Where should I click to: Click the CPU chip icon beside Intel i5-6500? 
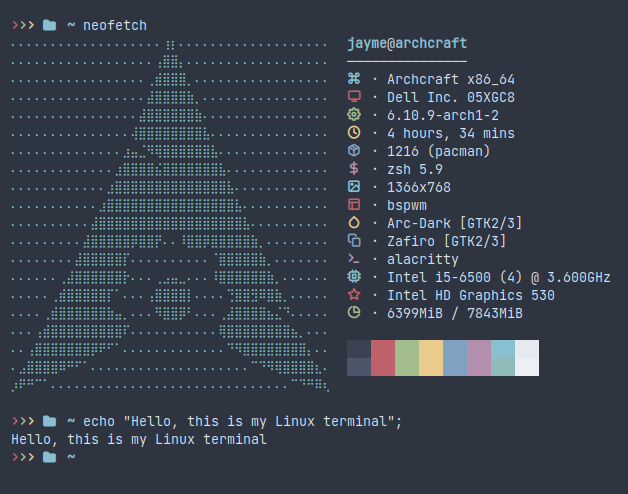click(x=354, y=276)
